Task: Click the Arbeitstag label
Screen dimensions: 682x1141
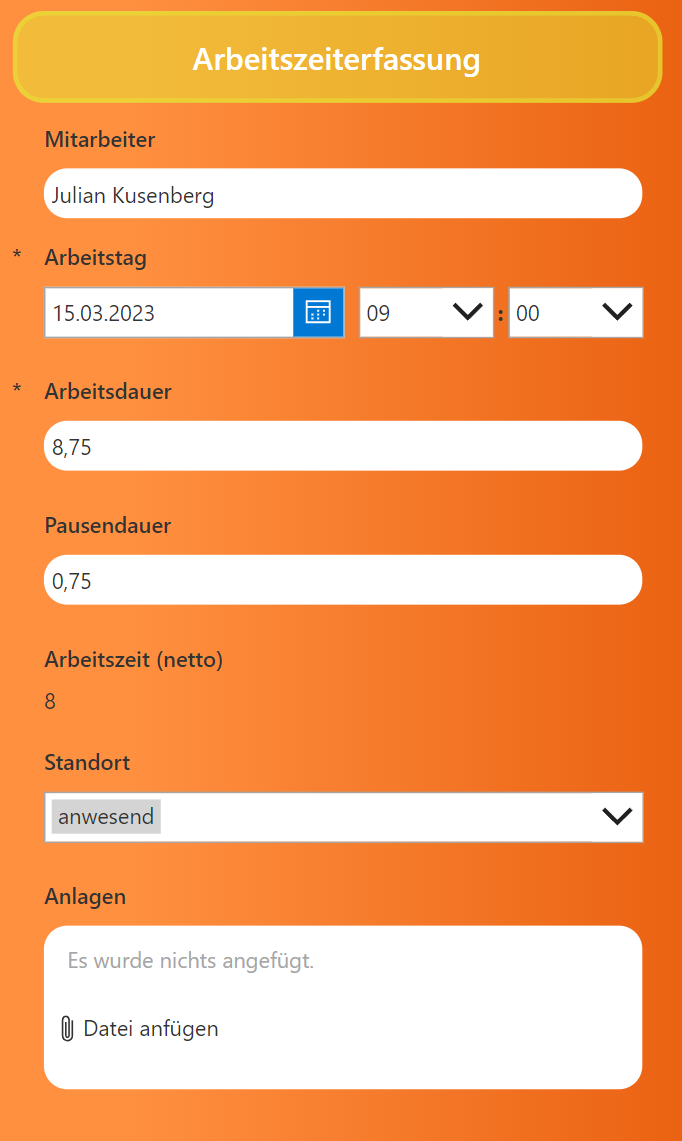Action: click(x=96, y=258)
